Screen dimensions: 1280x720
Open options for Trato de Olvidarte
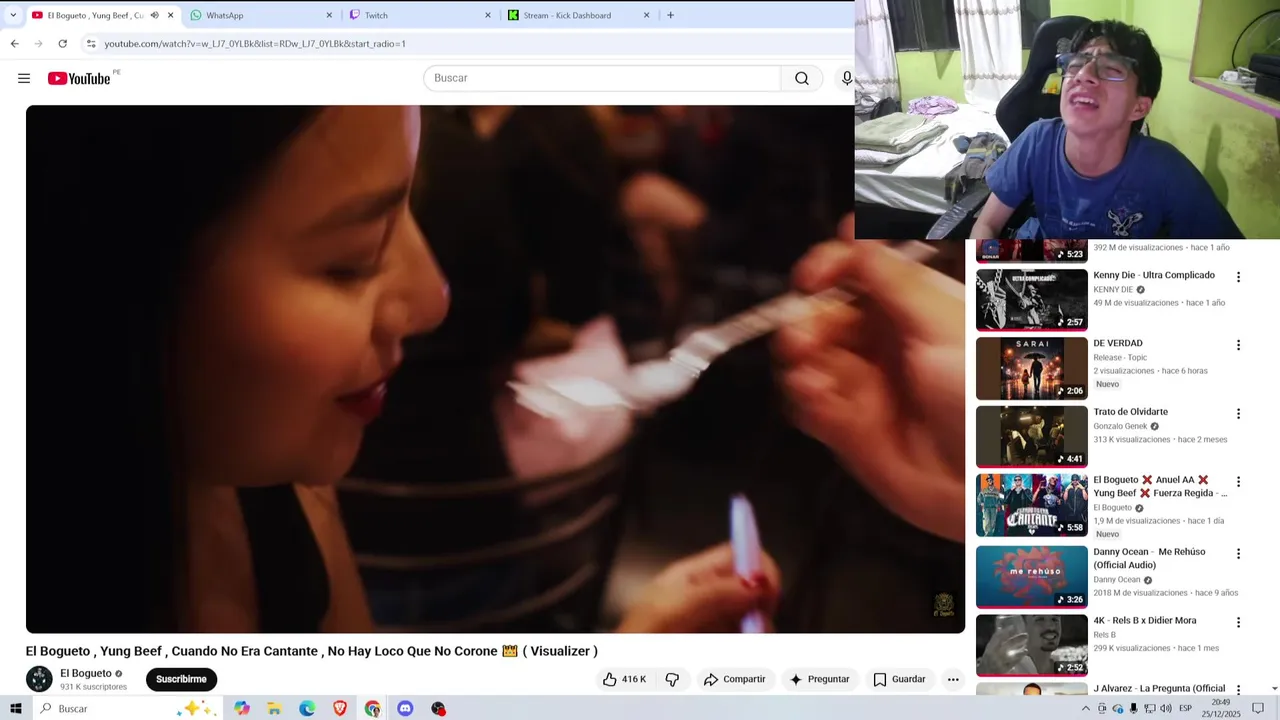click(x=1238, y=413)
